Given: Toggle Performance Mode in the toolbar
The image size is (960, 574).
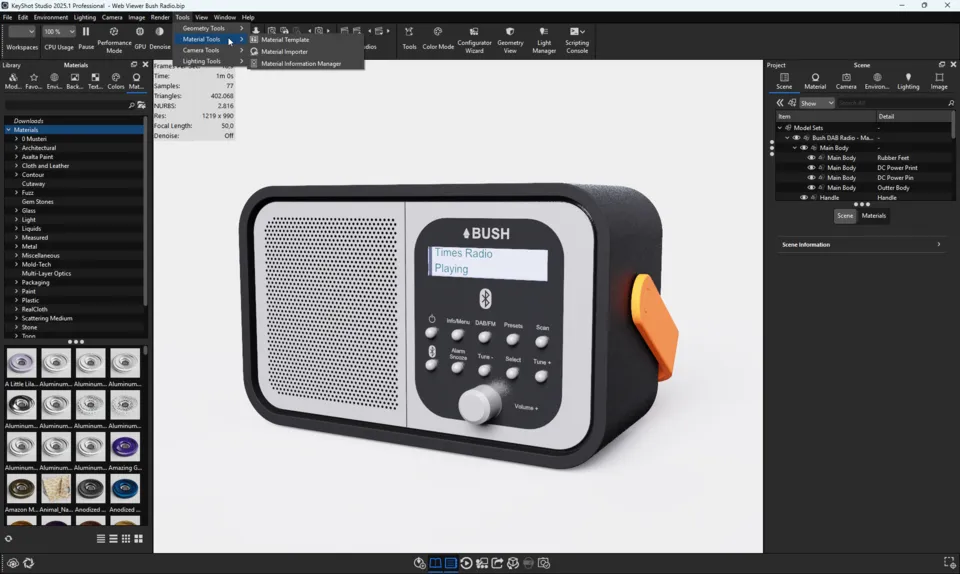Looking at the screenshot, I should 114,40.
